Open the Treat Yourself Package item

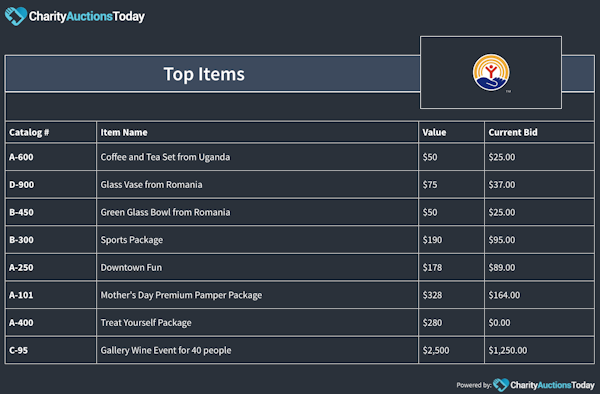(x=146, y=323)
